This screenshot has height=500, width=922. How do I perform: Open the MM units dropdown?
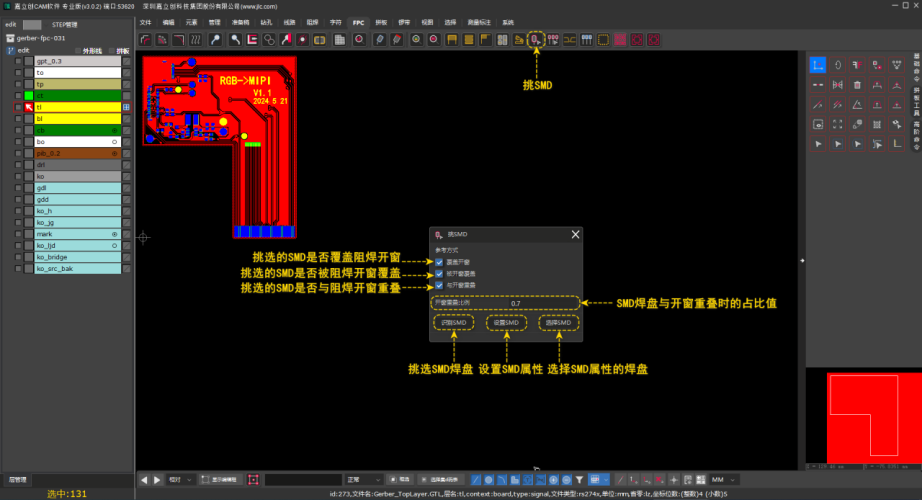tap(724, 480)
